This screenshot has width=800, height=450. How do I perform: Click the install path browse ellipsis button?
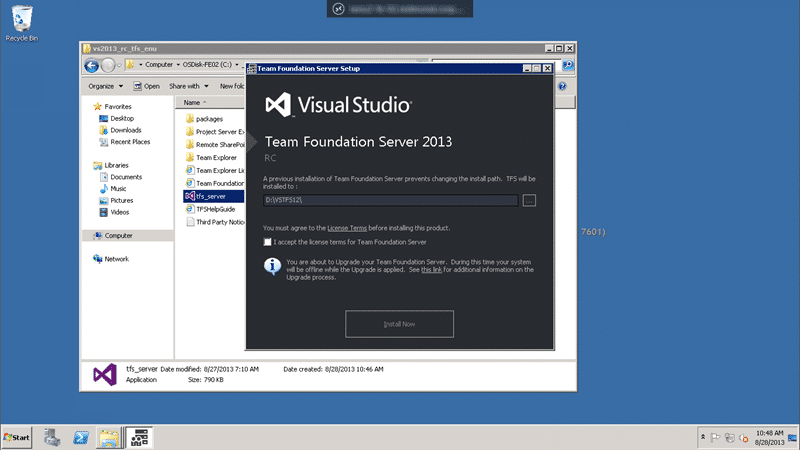(x=529, y=201)
